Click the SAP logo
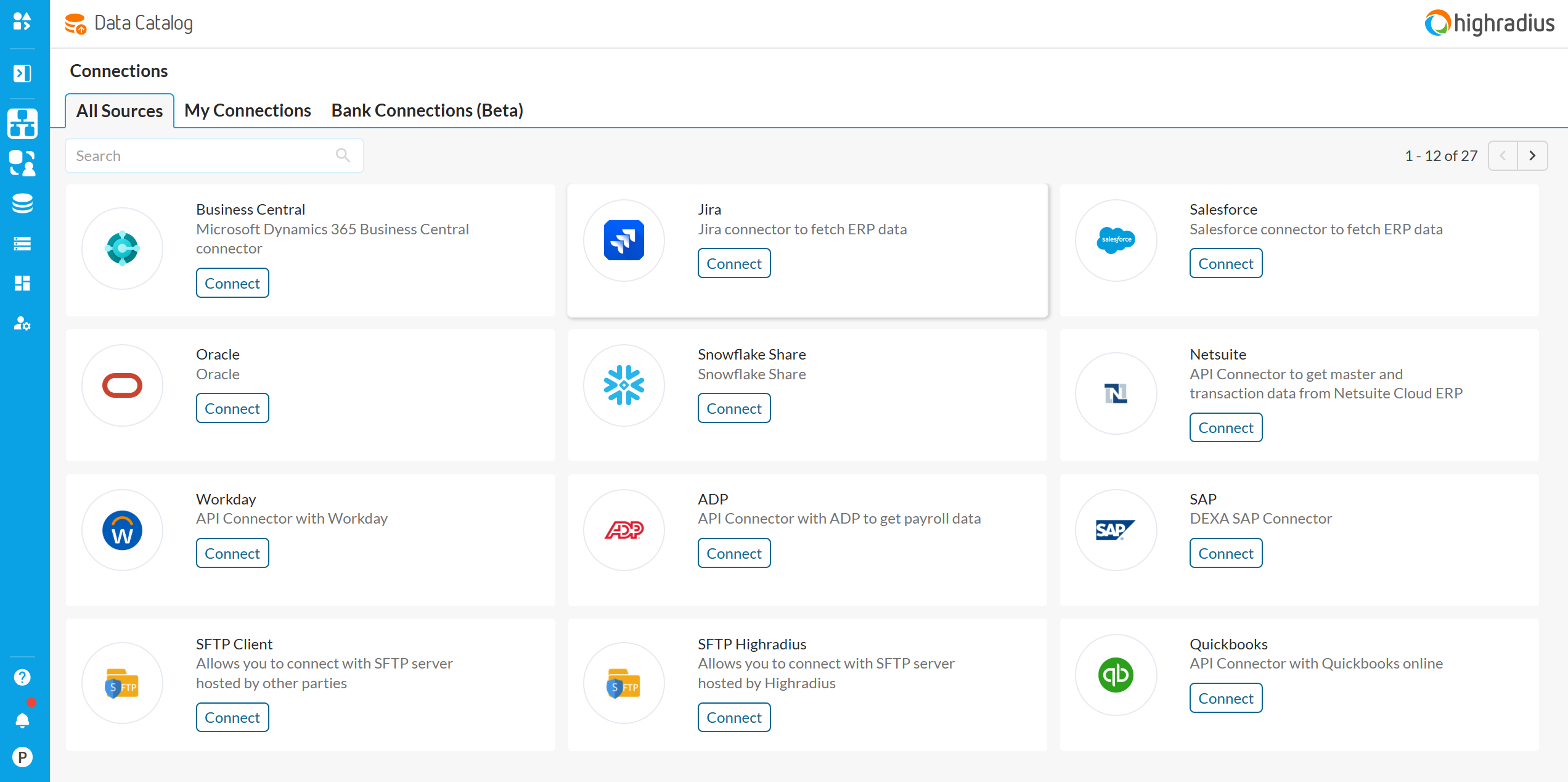The width and height of the screenshot is (1568, 782). 1116,530
